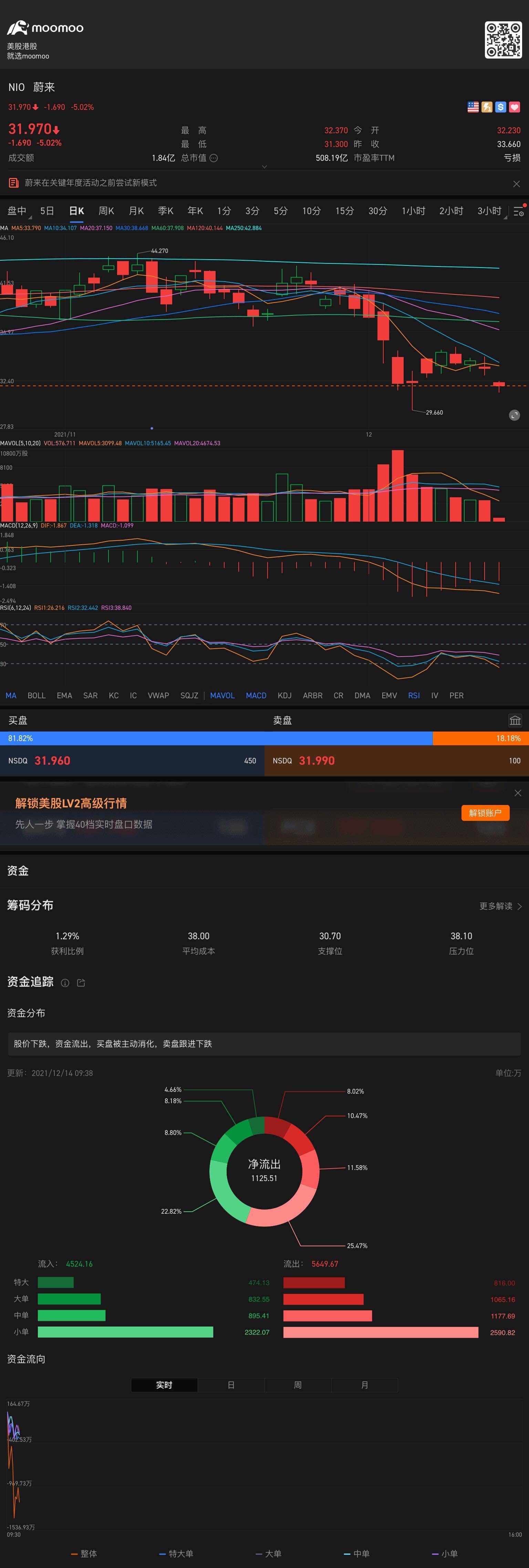Tap the 解锁账户 button
Viewport: 529px width, 1568px height.
coord(485,813)
